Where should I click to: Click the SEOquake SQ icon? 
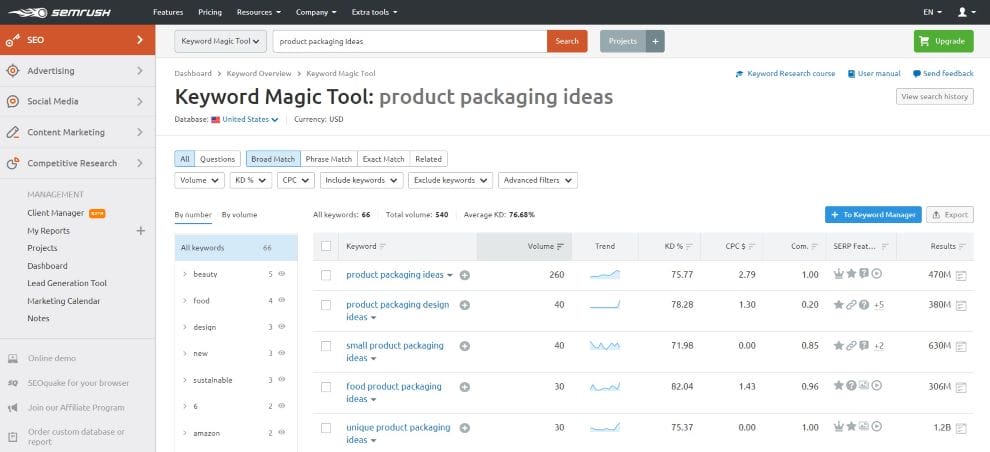click(x=13, y=383)
